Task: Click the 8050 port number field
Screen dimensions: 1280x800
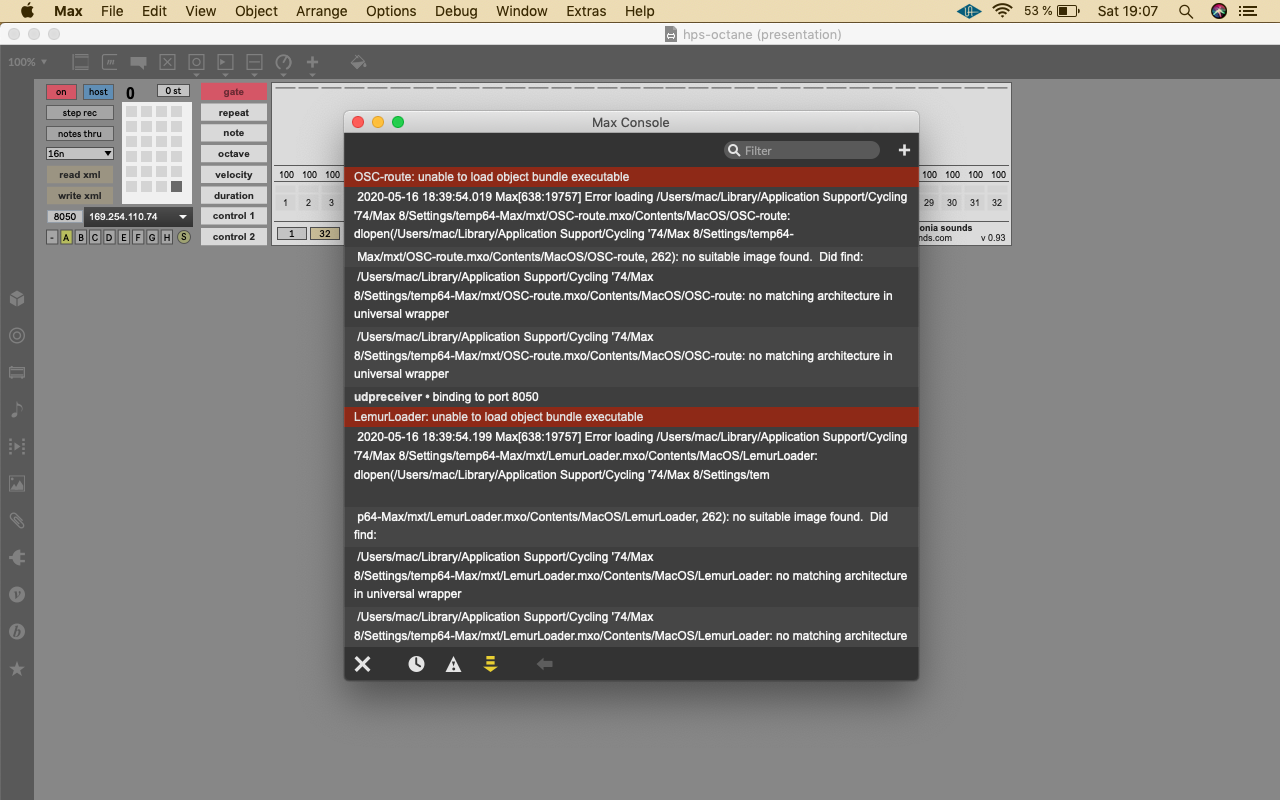Action: tap(65, 216)
